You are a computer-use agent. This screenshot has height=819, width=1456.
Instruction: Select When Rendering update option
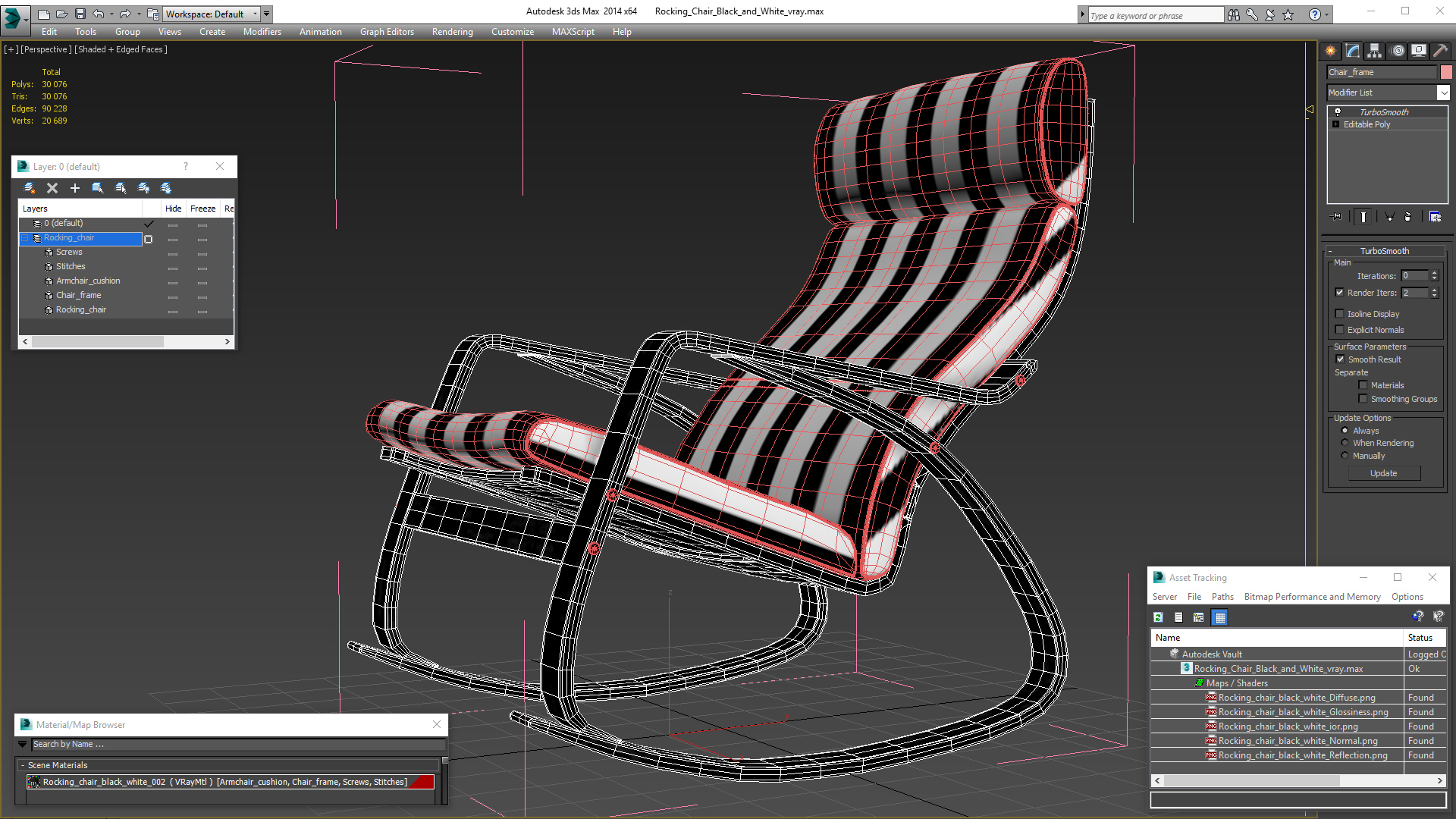click(1345, 443)
